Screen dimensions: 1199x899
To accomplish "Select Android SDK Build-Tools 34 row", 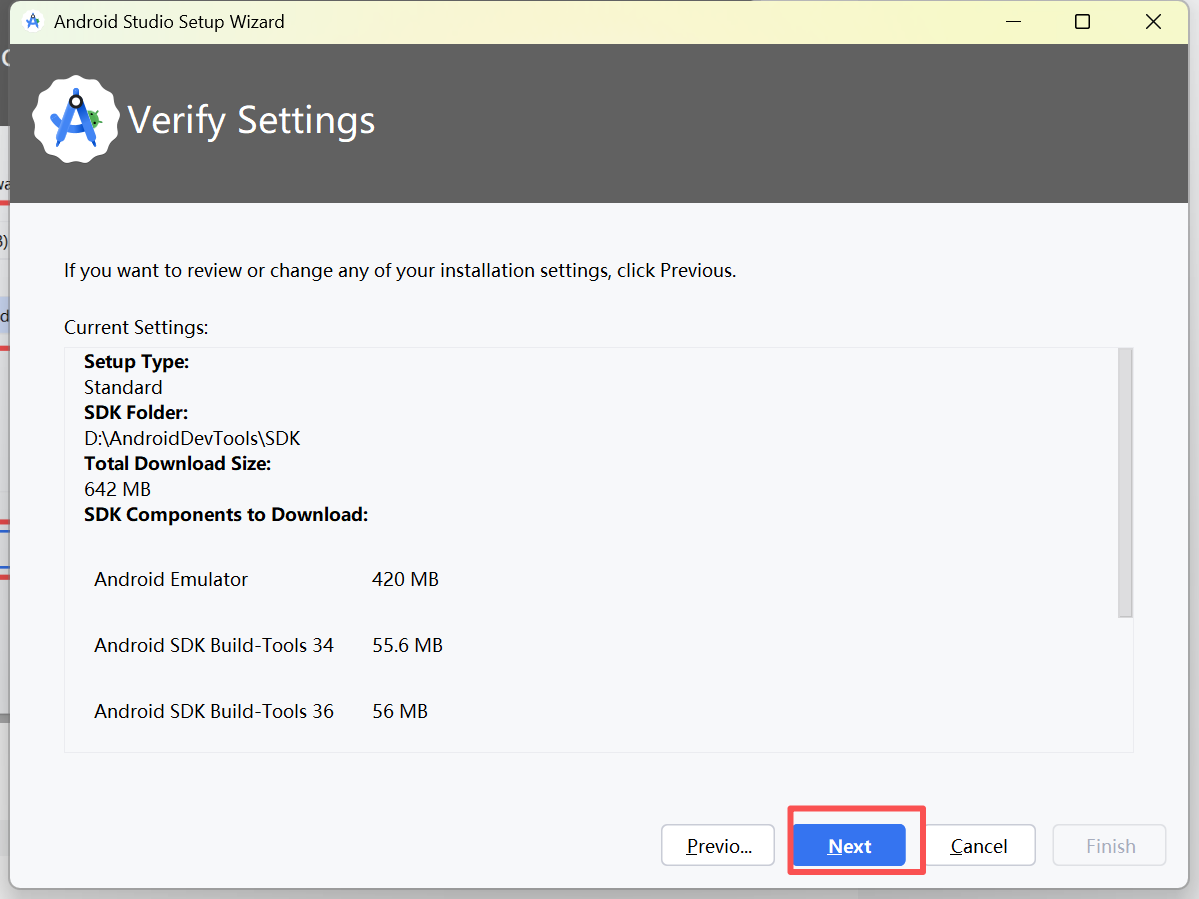I will (268, 645).
